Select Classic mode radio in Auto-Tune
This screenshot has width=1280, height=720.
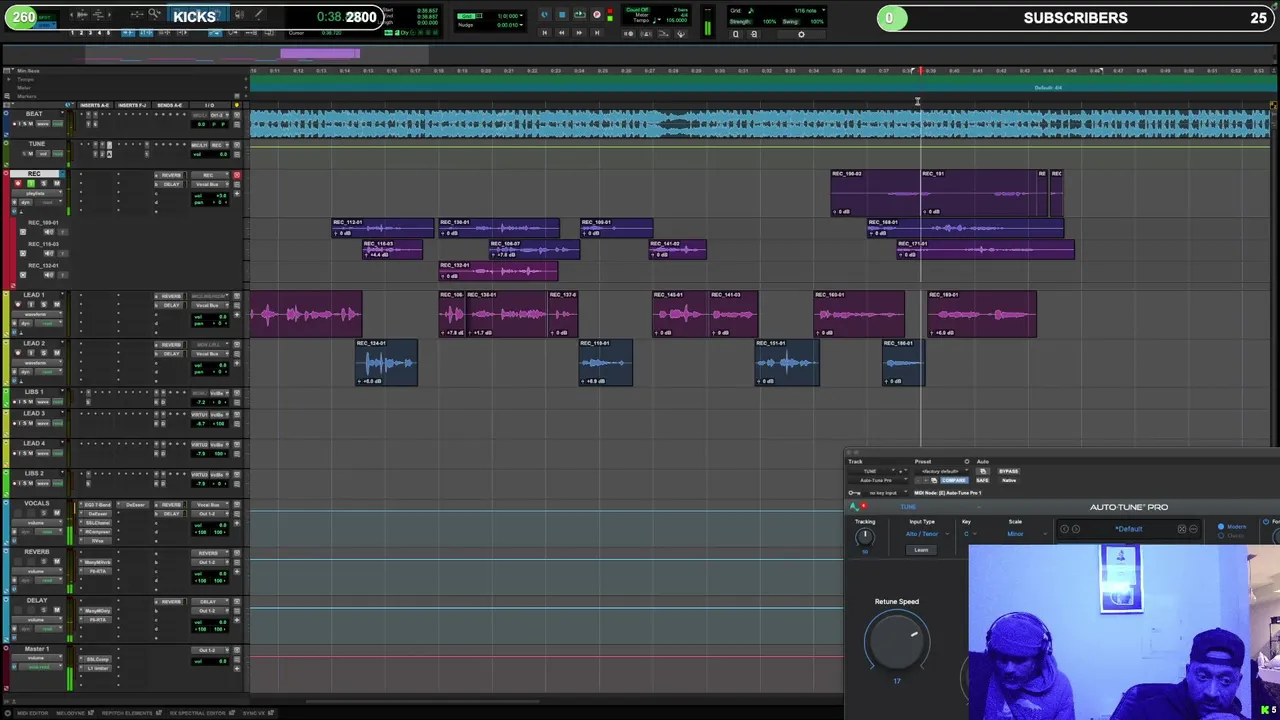[1221, 536]
